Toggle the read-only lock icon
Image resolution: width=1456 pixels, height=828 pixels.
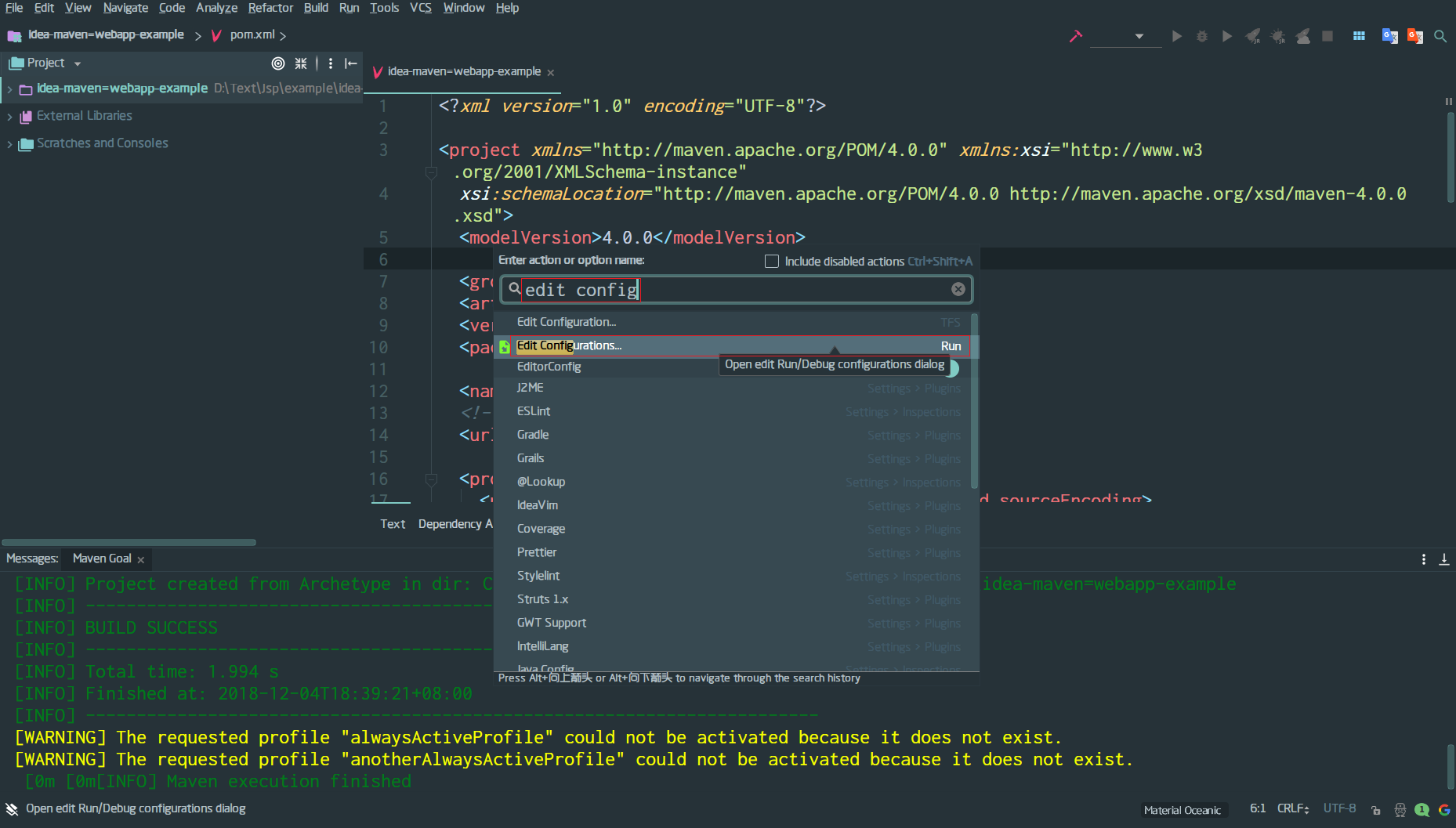(1376, 810)
